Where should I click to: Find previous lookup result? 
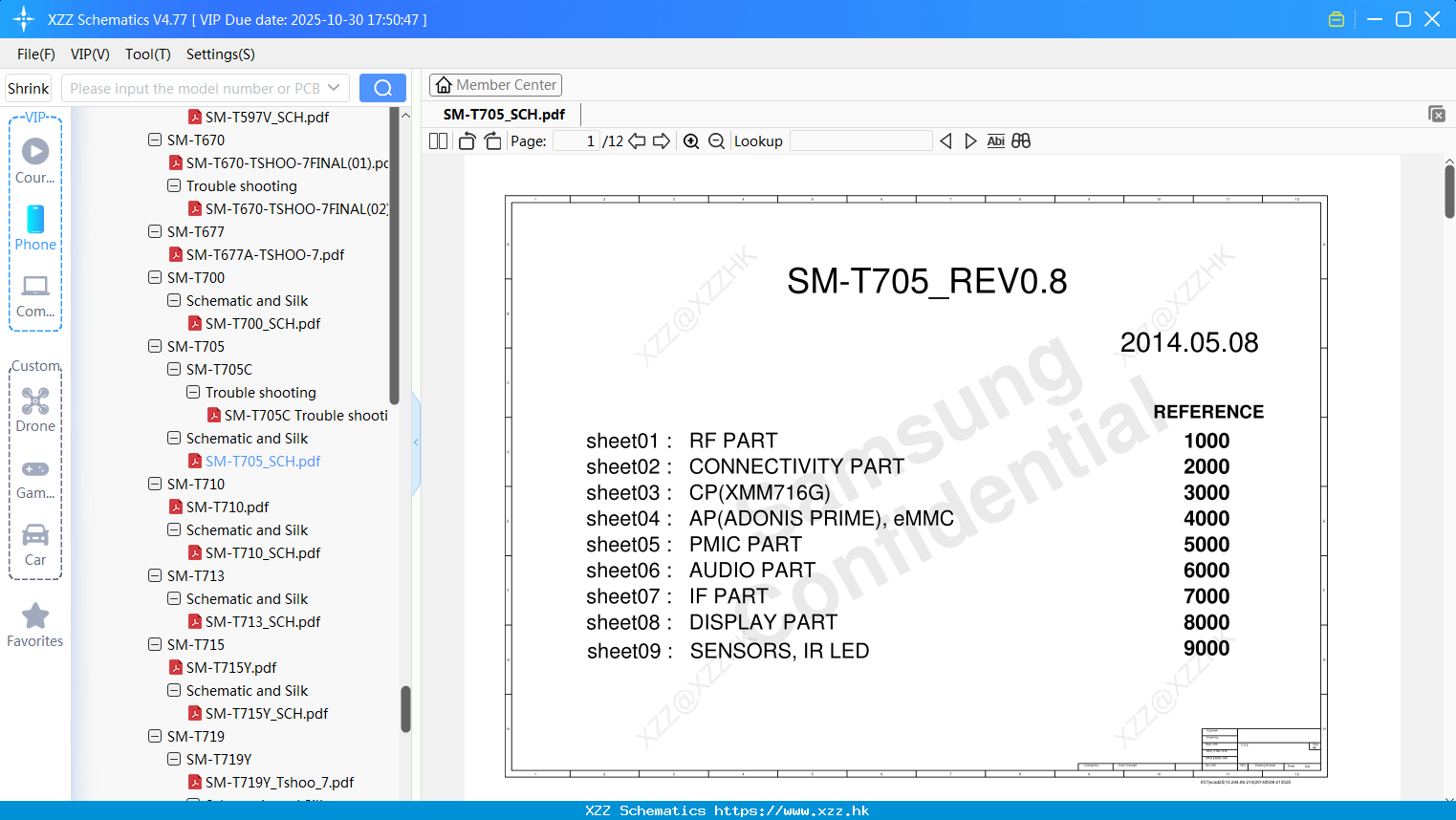[945, 141]
